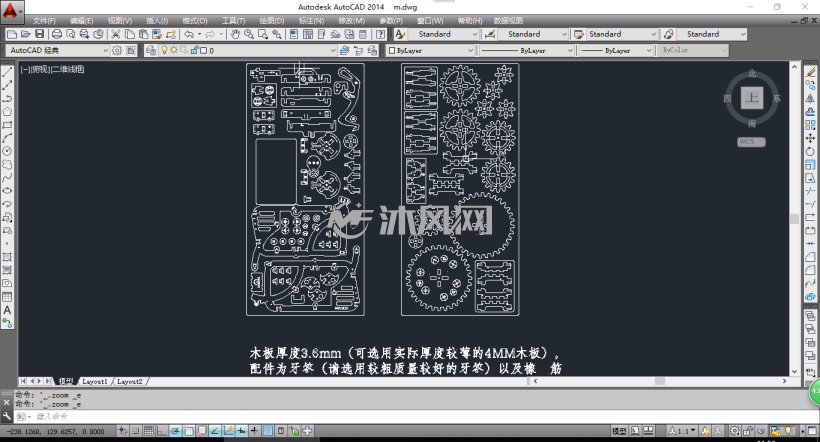Open the 格式(O) menu
The height and width of the screenshot is (442, 820).
(195, 21)
